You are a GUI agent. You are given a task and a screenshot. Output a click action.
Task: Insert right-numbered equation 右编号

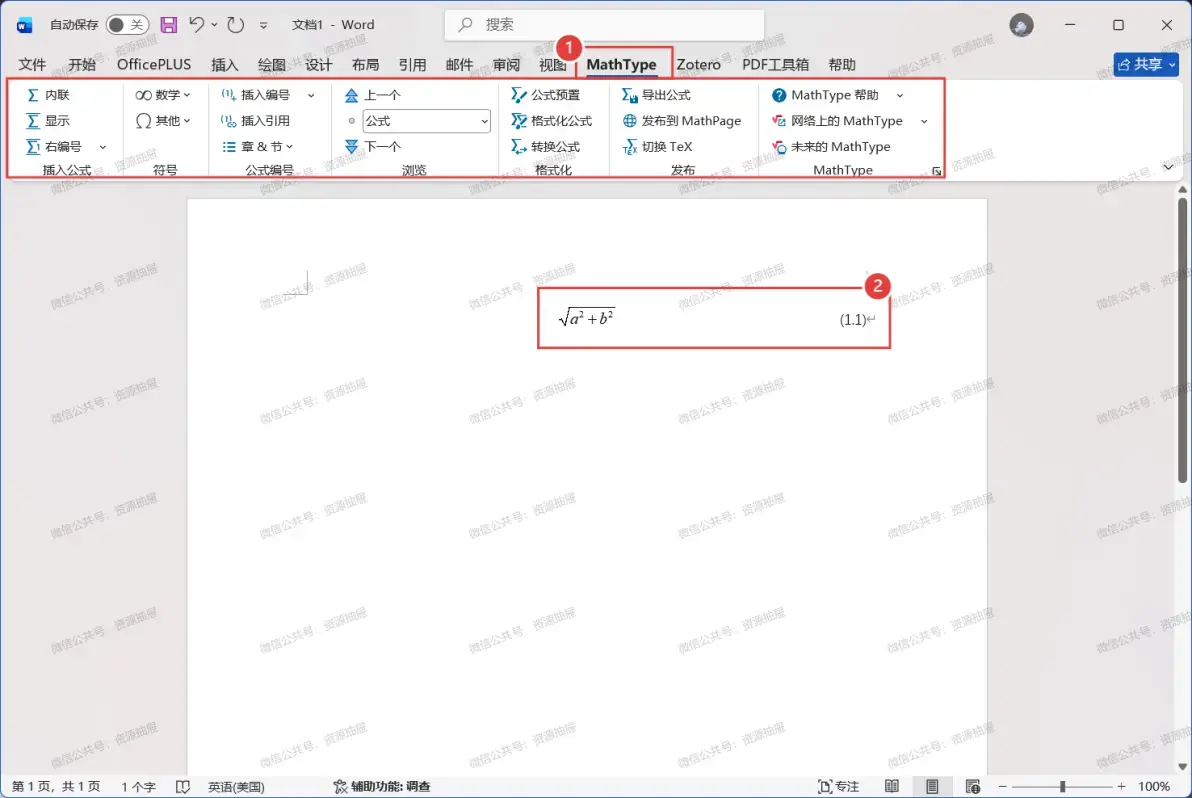[x=54, y=147]
